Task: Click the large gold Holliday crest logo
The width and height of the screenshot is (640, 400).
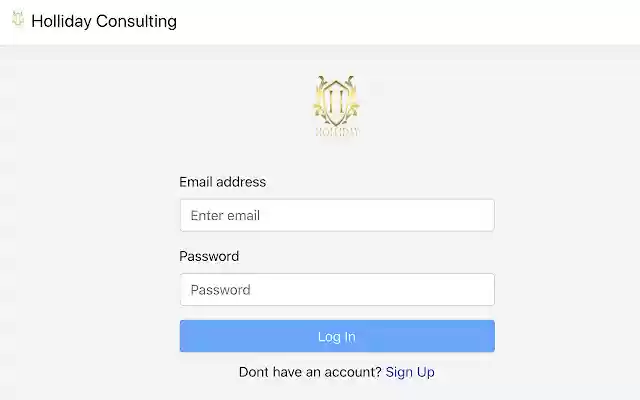Action: point(337,106)
